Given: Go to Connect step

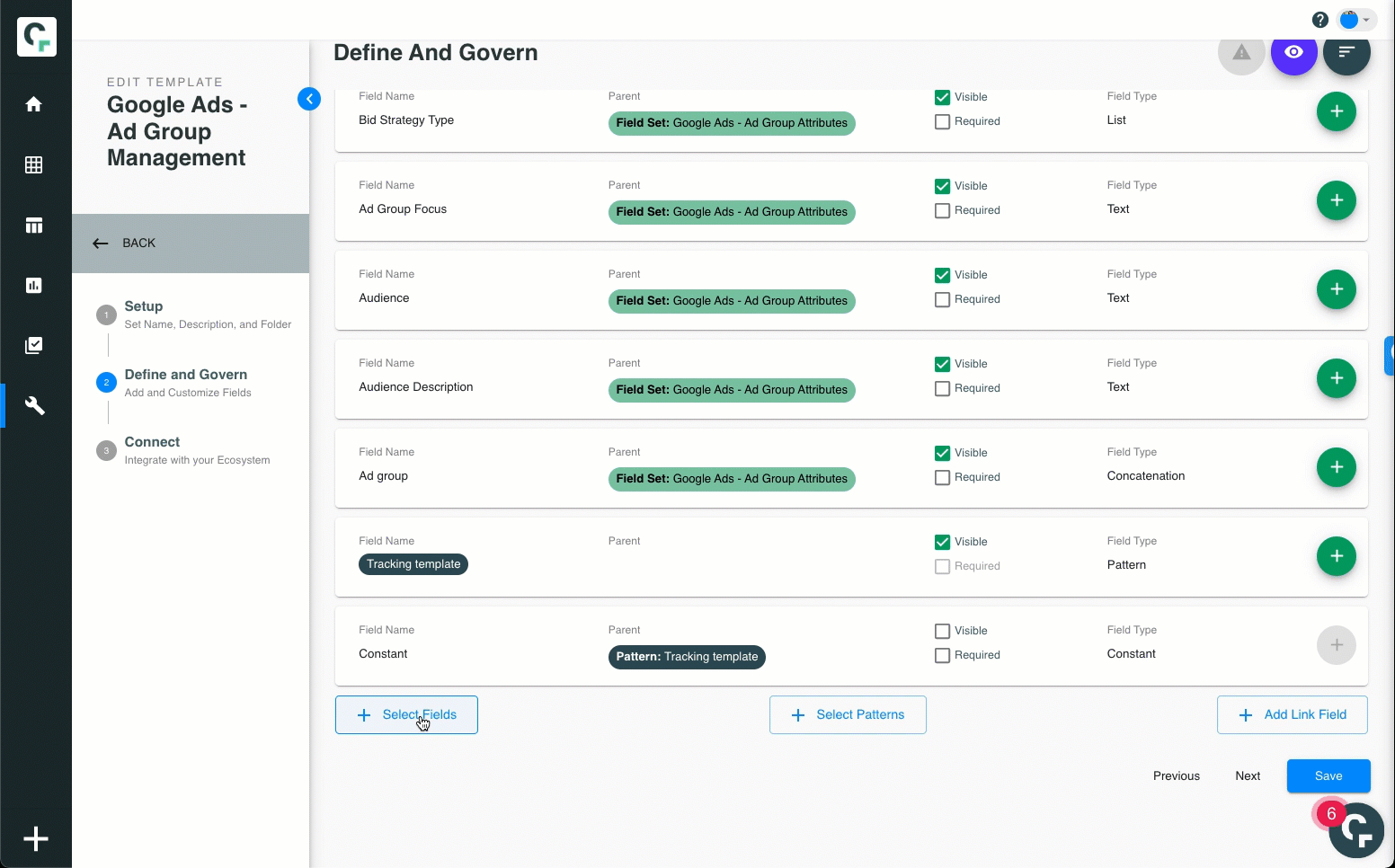Looking at the screenshot, I should tap(183, 450).
